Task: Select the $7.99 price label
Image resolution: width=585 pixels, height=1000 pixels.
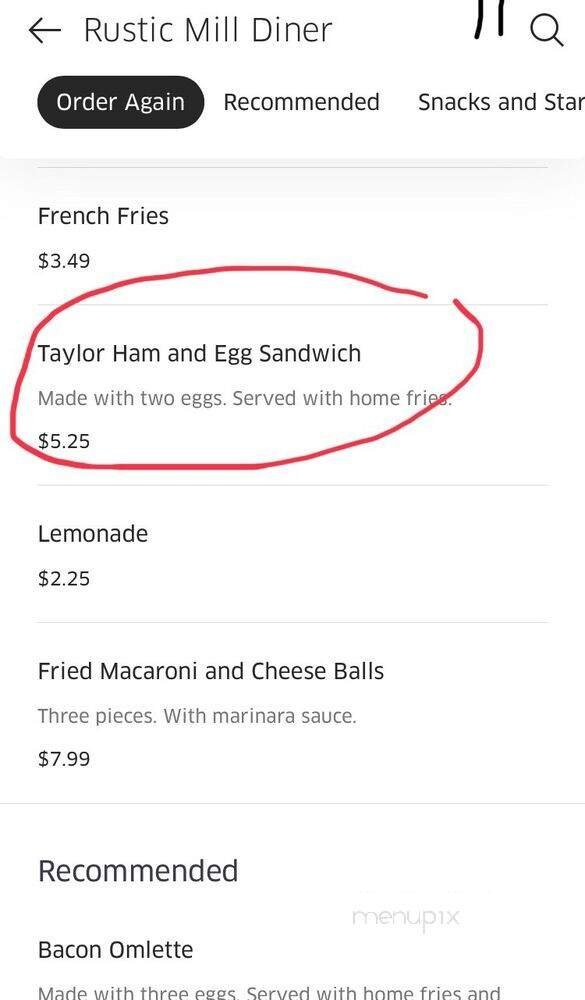Action: (63, 758)
